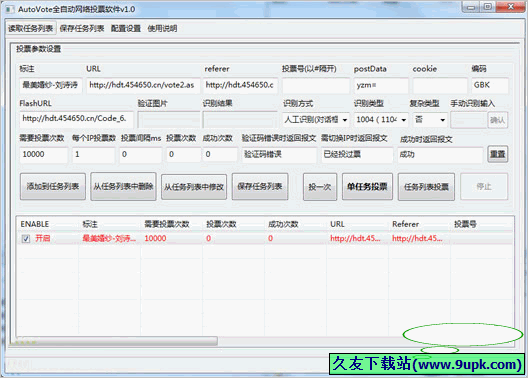Click the 成功次数 field in parameters
Screen dimensions: 528x378
point(220,154)
